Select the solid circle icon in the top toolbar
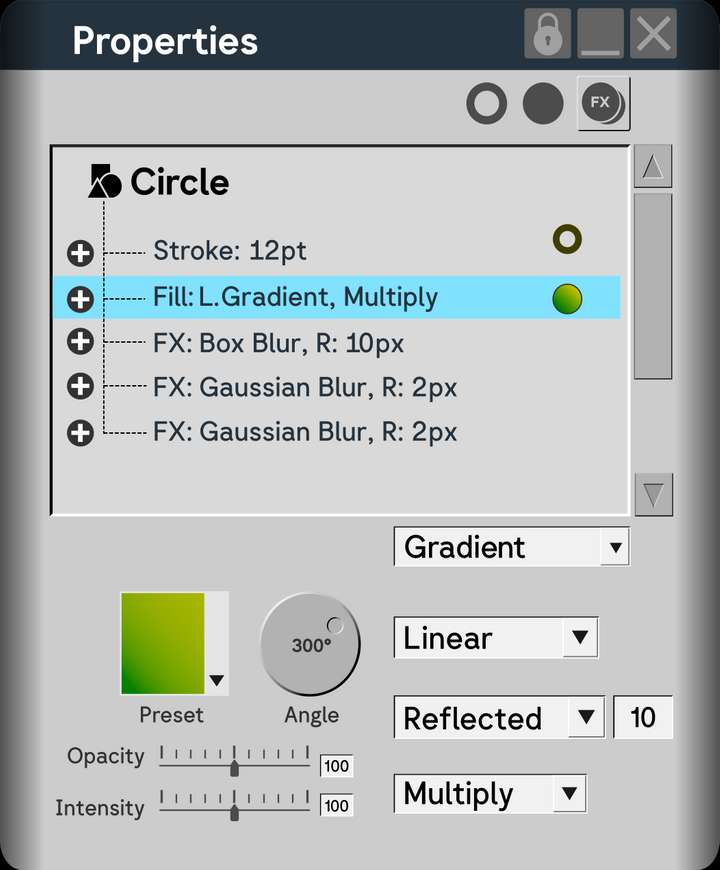The image size is (720, 870). (543, 102)
